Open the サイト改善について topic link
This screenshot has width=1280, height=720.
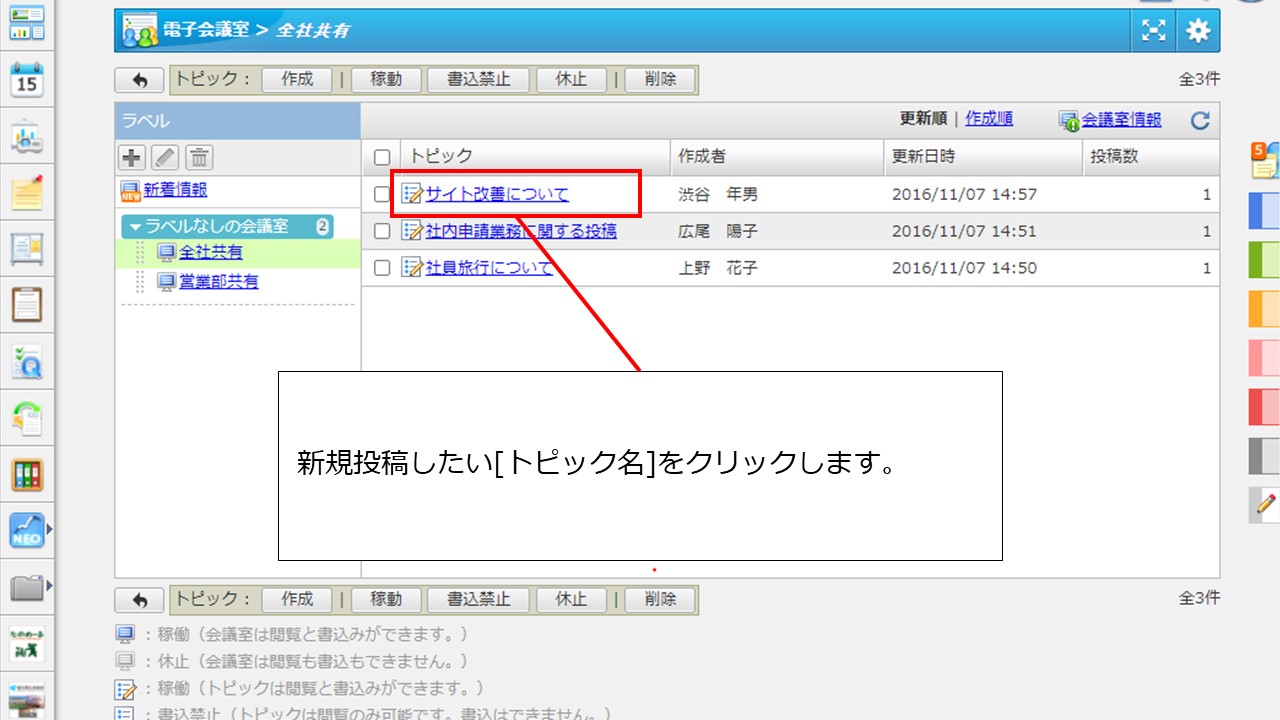[497, 195]
